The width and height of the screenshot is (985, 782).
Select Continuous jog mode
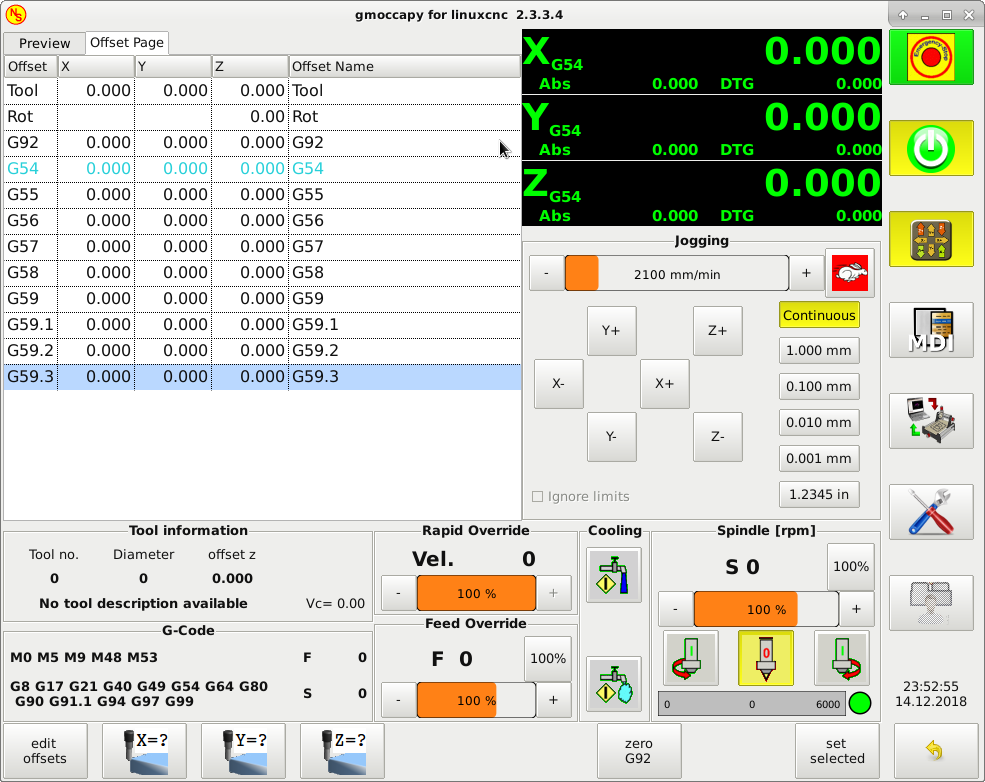pos(819,315)
